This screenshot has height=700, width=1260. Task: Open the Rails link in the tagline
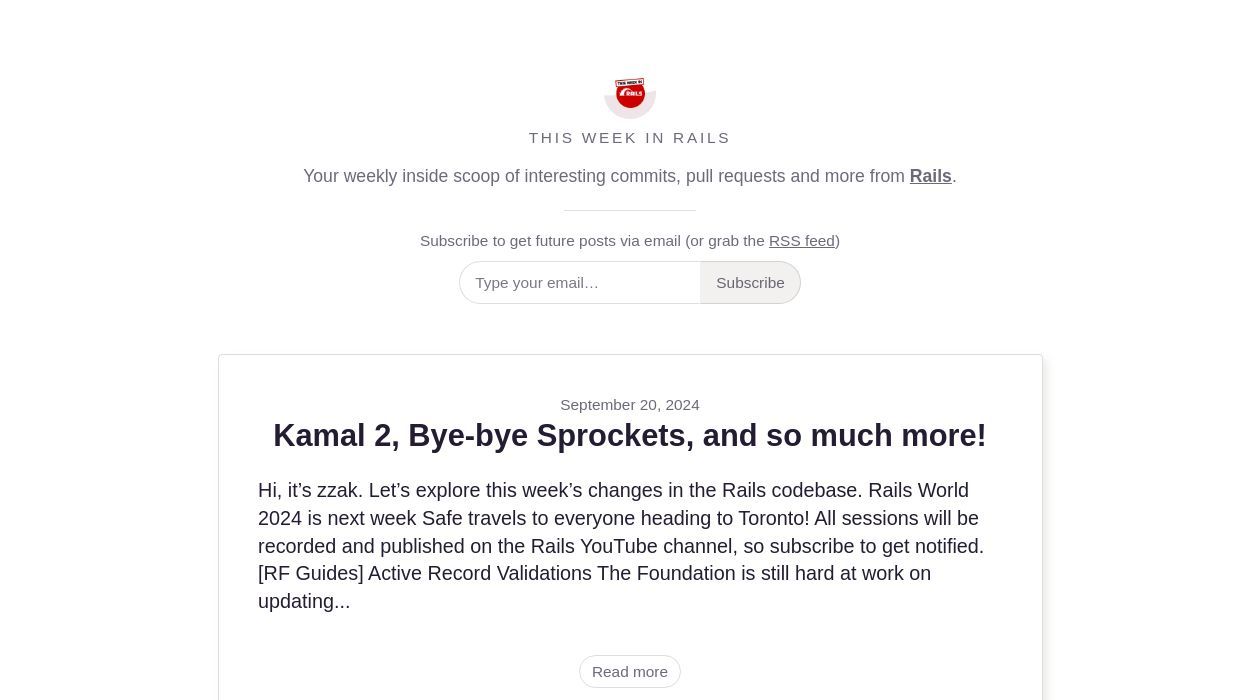[930, 176]
